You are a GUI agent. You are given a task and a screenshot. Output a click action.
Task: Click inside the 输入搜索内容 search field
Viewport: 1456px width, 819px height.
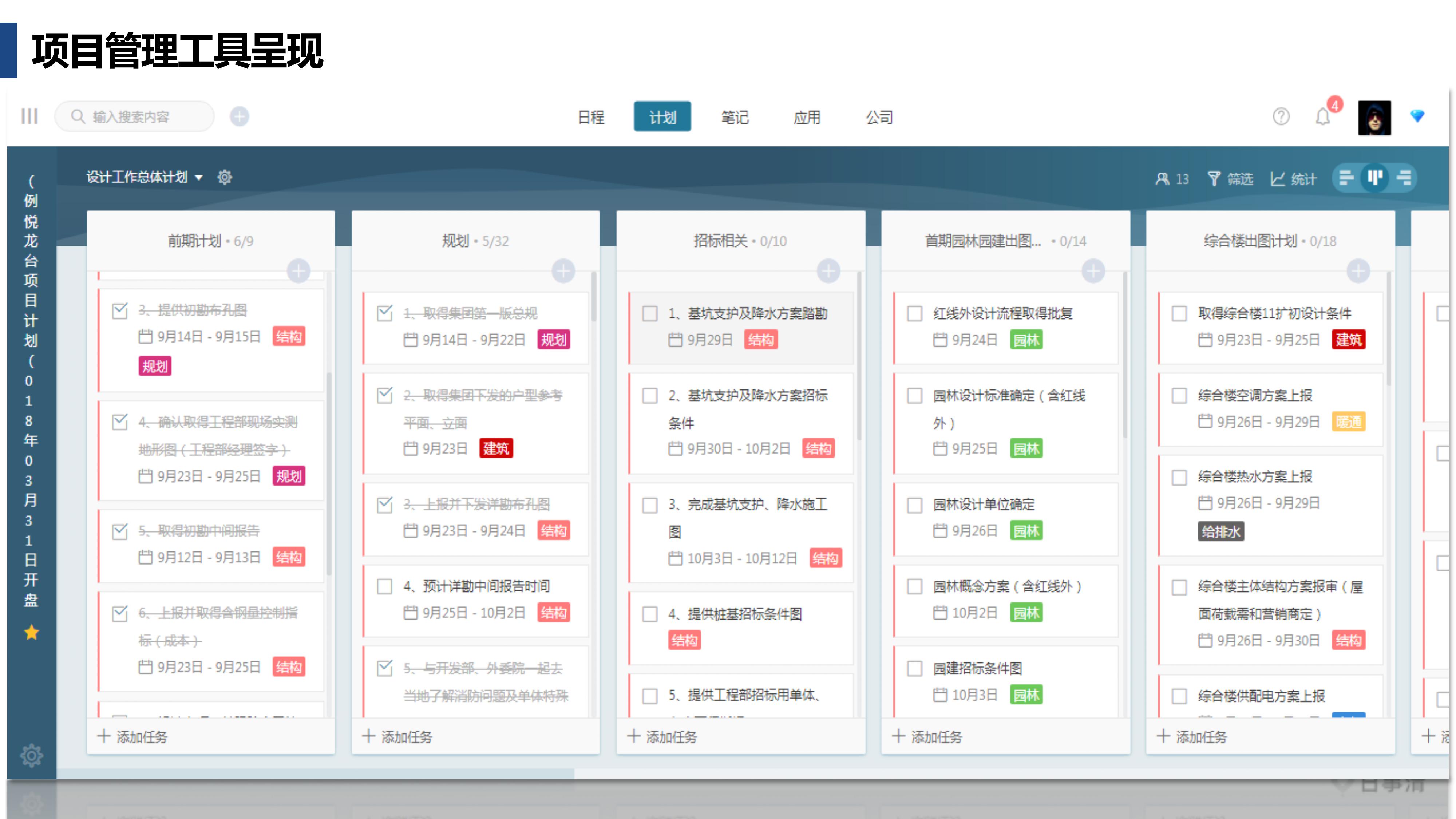tap(135, 116)
